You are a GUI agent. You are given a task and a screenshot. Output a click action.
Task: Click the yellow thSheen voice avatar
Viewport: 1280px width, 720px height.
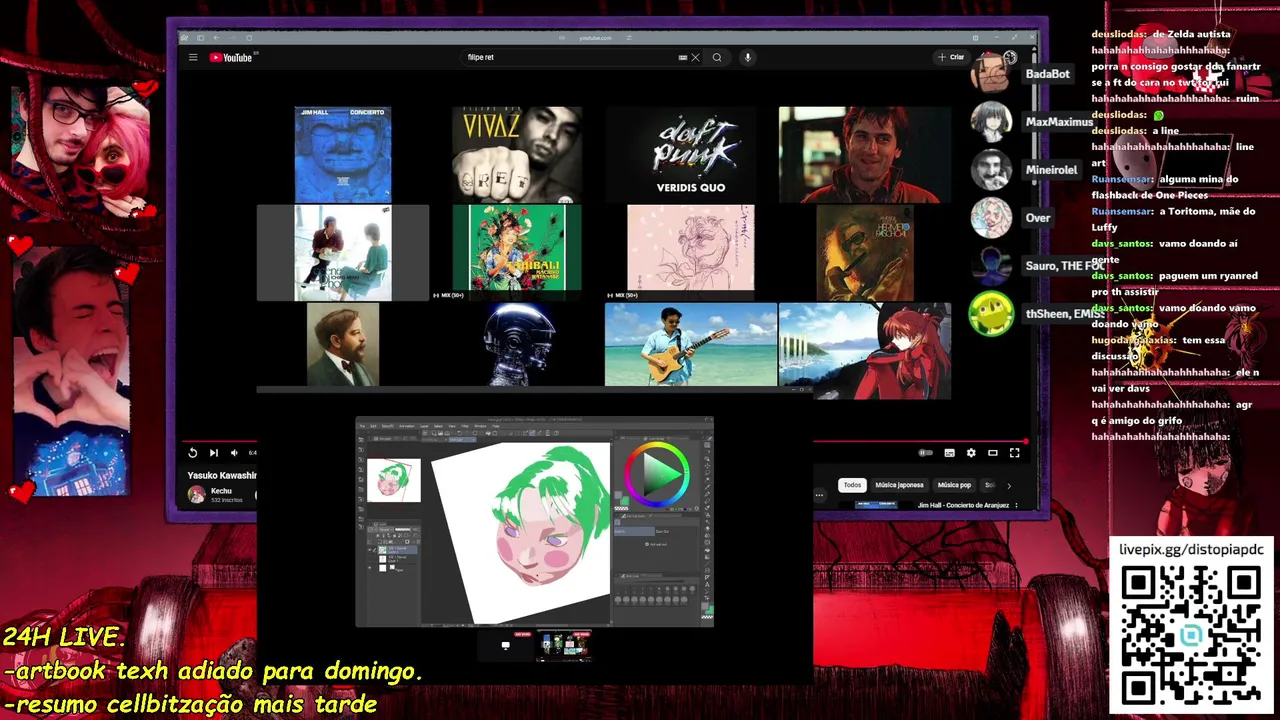991,314
